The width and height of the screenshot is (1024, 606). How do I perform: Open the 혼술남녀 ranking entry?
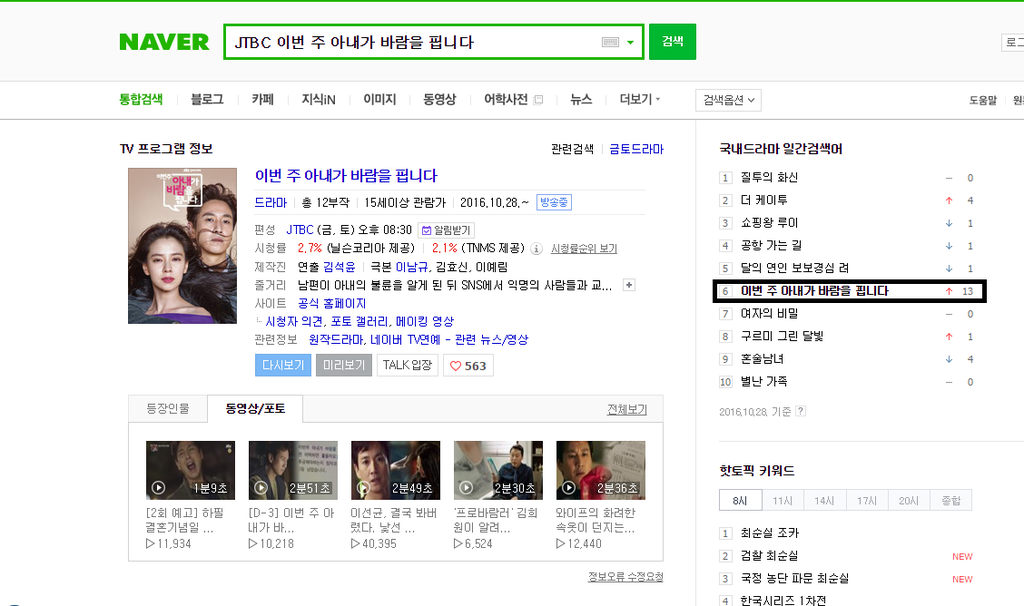(762, 359)
